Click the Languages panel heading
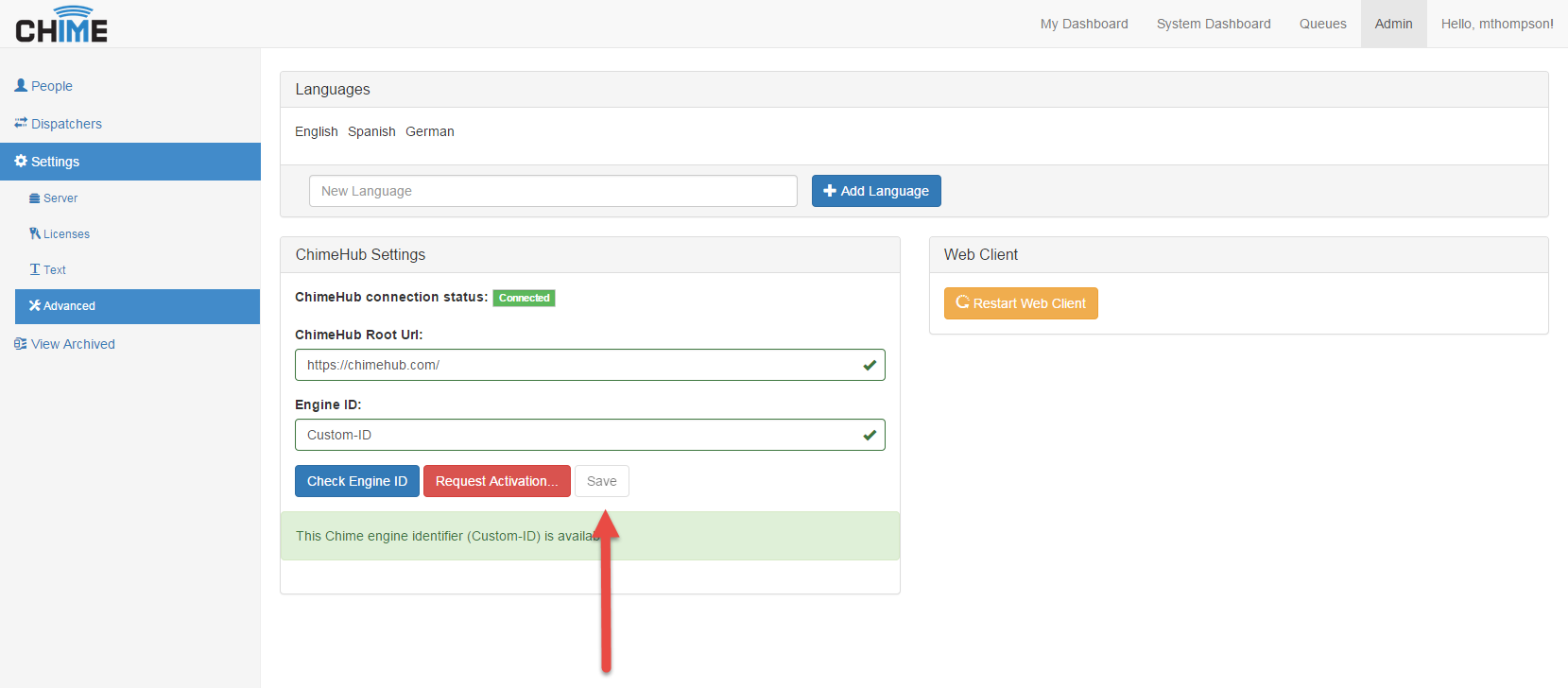This screenshot has height=688, width=1568. (x=333, y=90)
